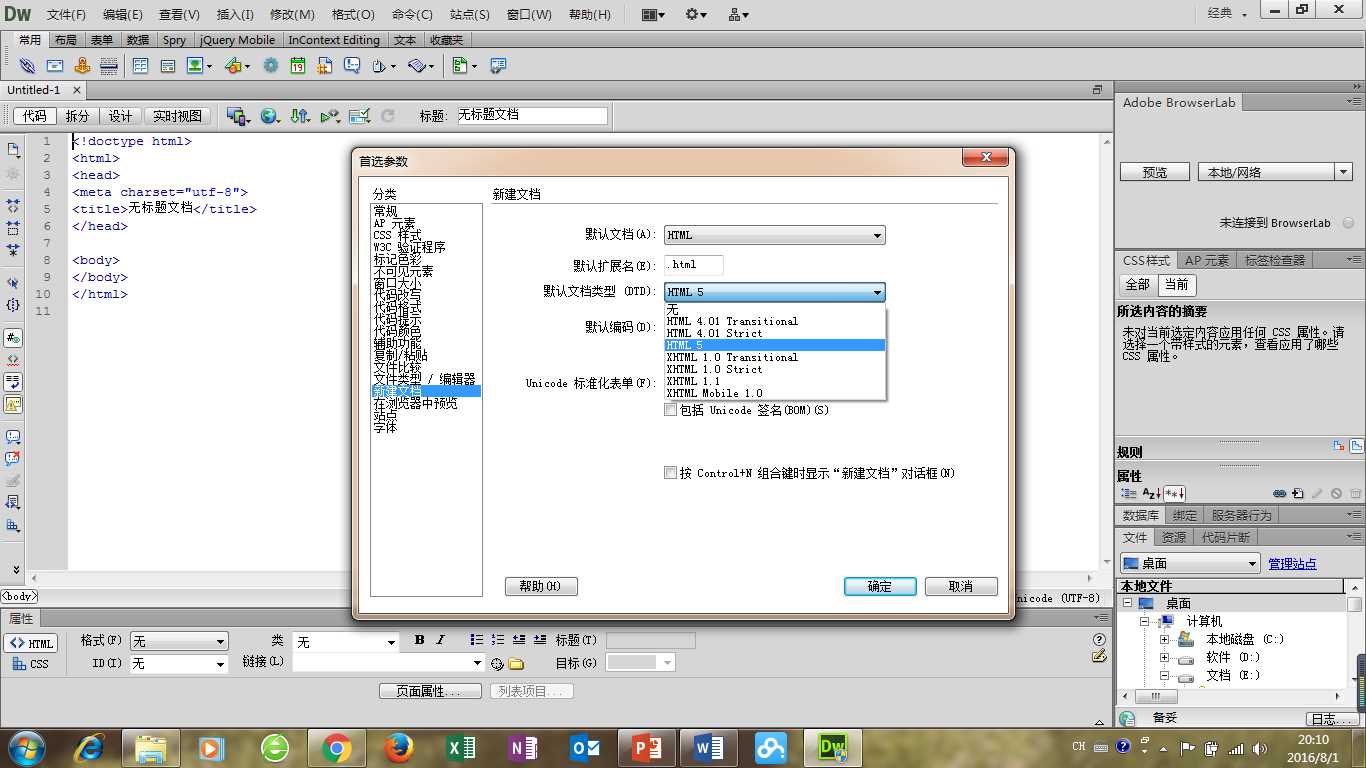Click the Tag Chooser icon
Viewport: 1366px width, 768px height.
pos(498,65)
